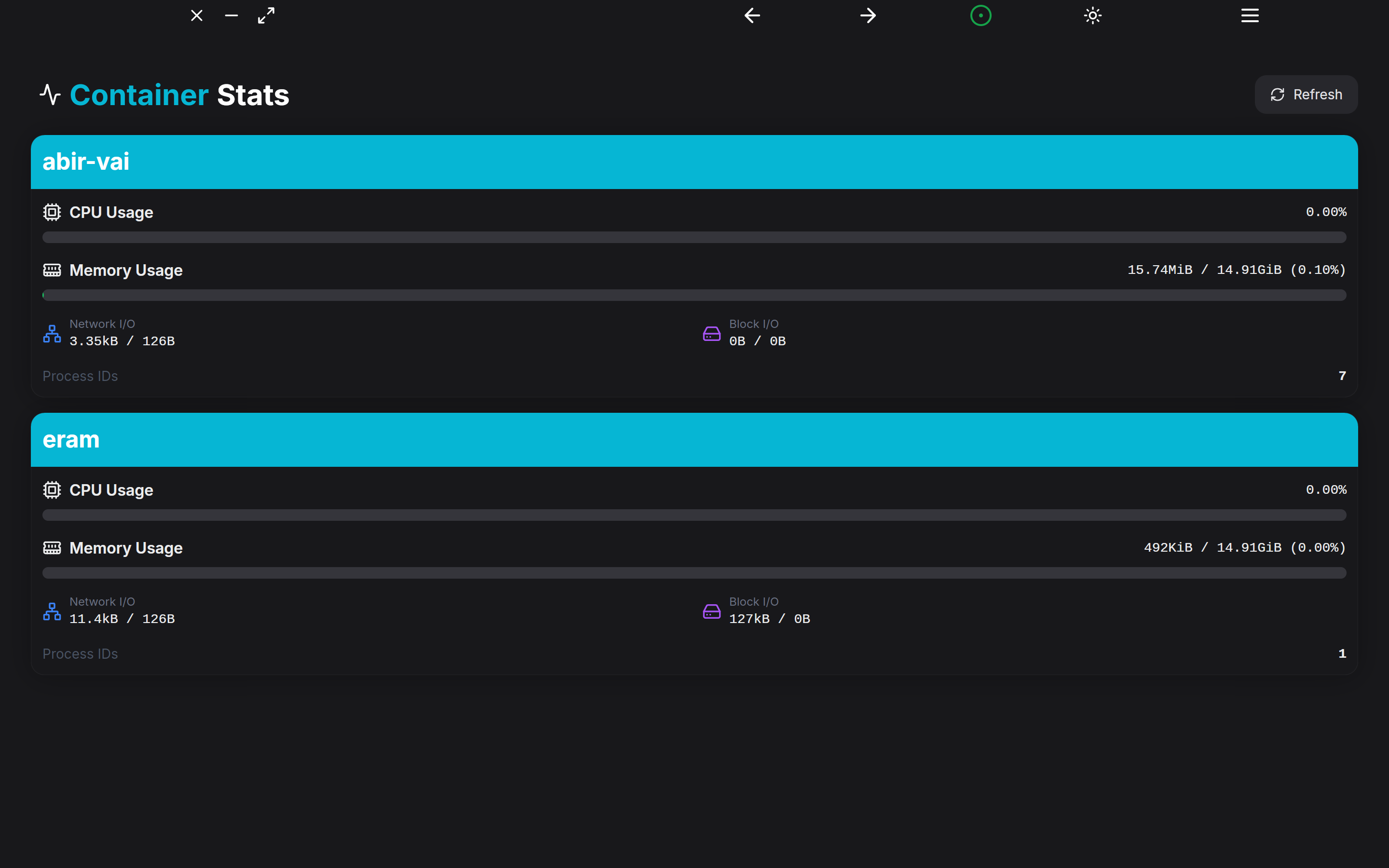
Task: Click the back arrow navigation icon
Action: 752,15
